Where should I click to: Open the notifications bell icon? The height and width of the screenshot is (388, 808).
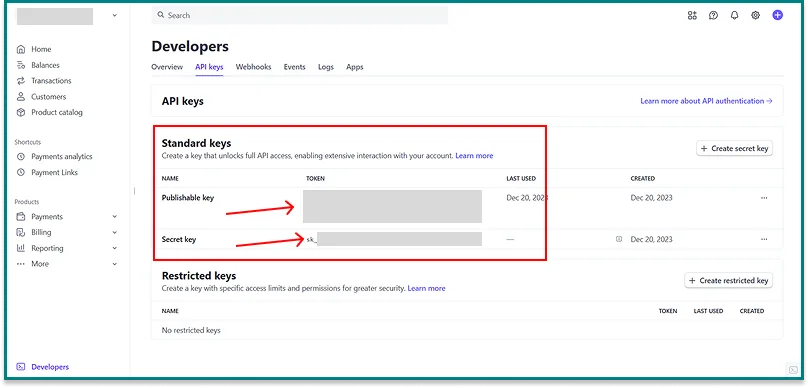click(734, 15)
